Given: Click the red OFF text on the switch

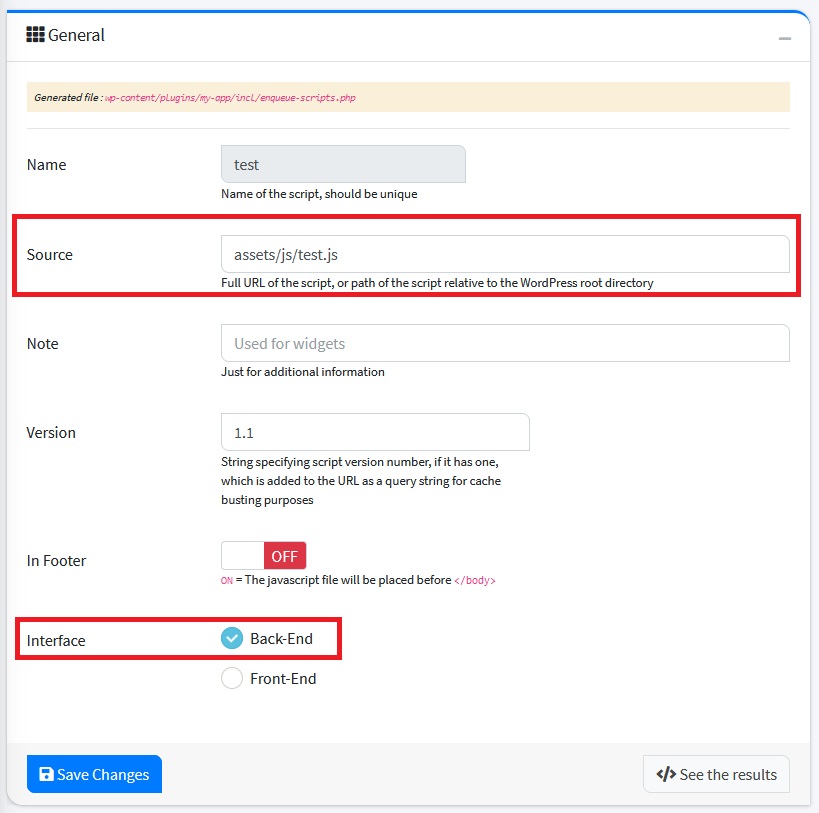Looking at the screenshot, I should 285,556.
